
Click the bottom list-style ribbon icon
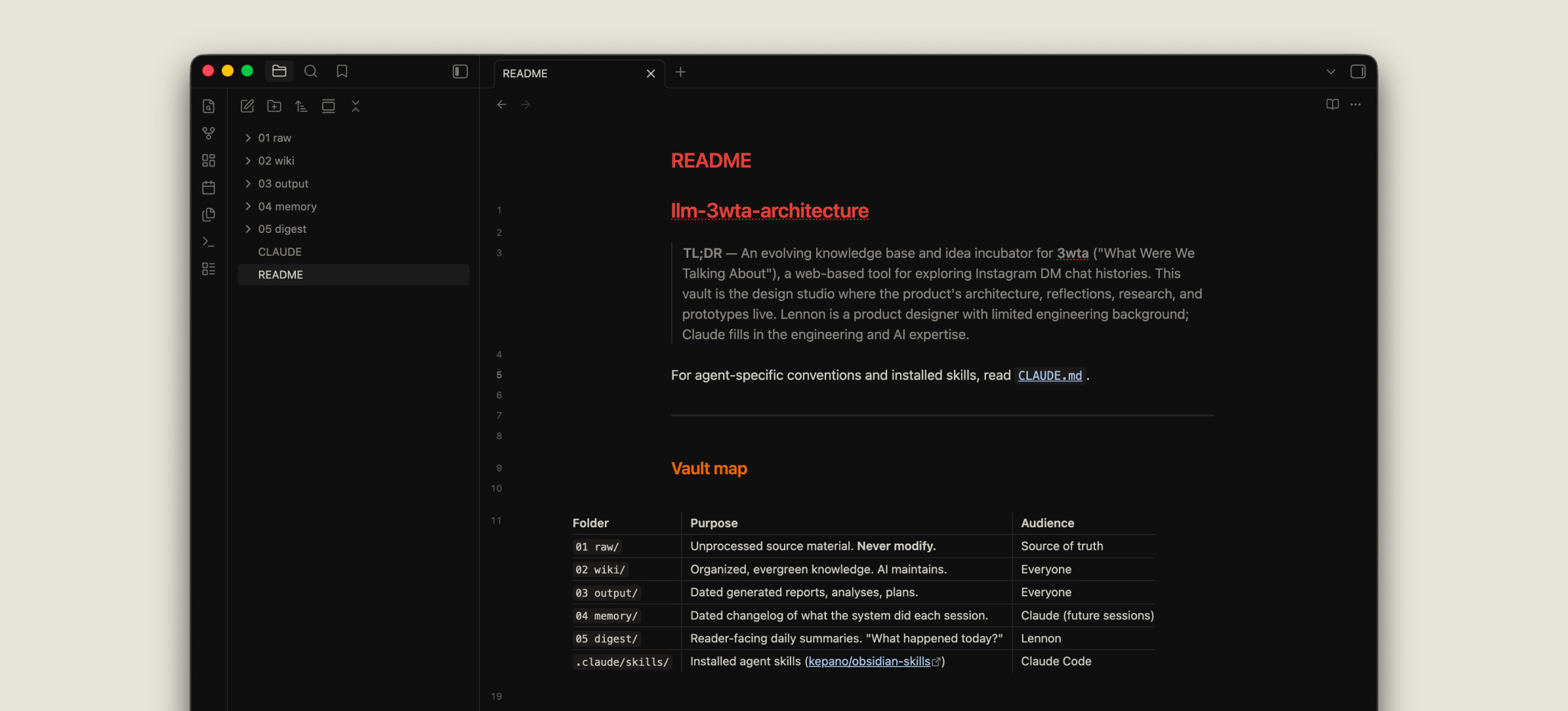point(209,269)
